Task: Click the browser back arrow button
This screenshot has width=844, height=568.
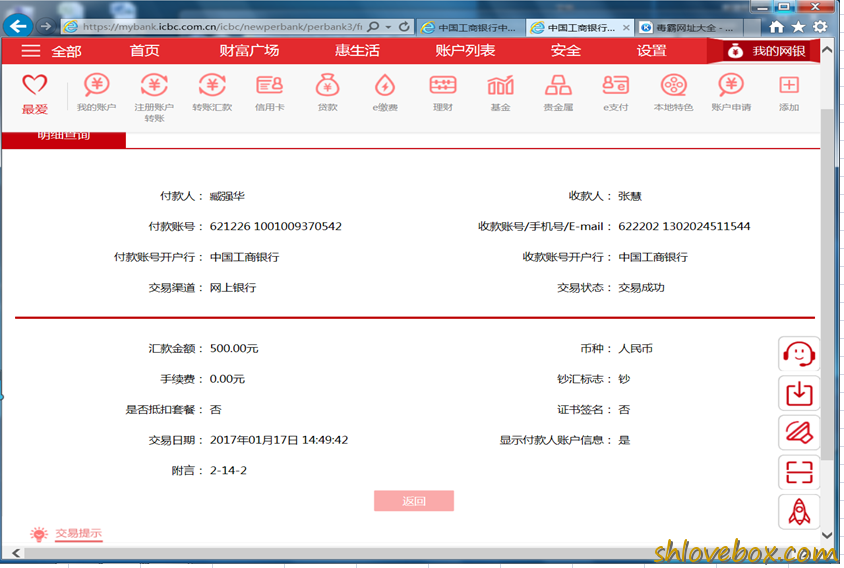Action: click(18, 26)
